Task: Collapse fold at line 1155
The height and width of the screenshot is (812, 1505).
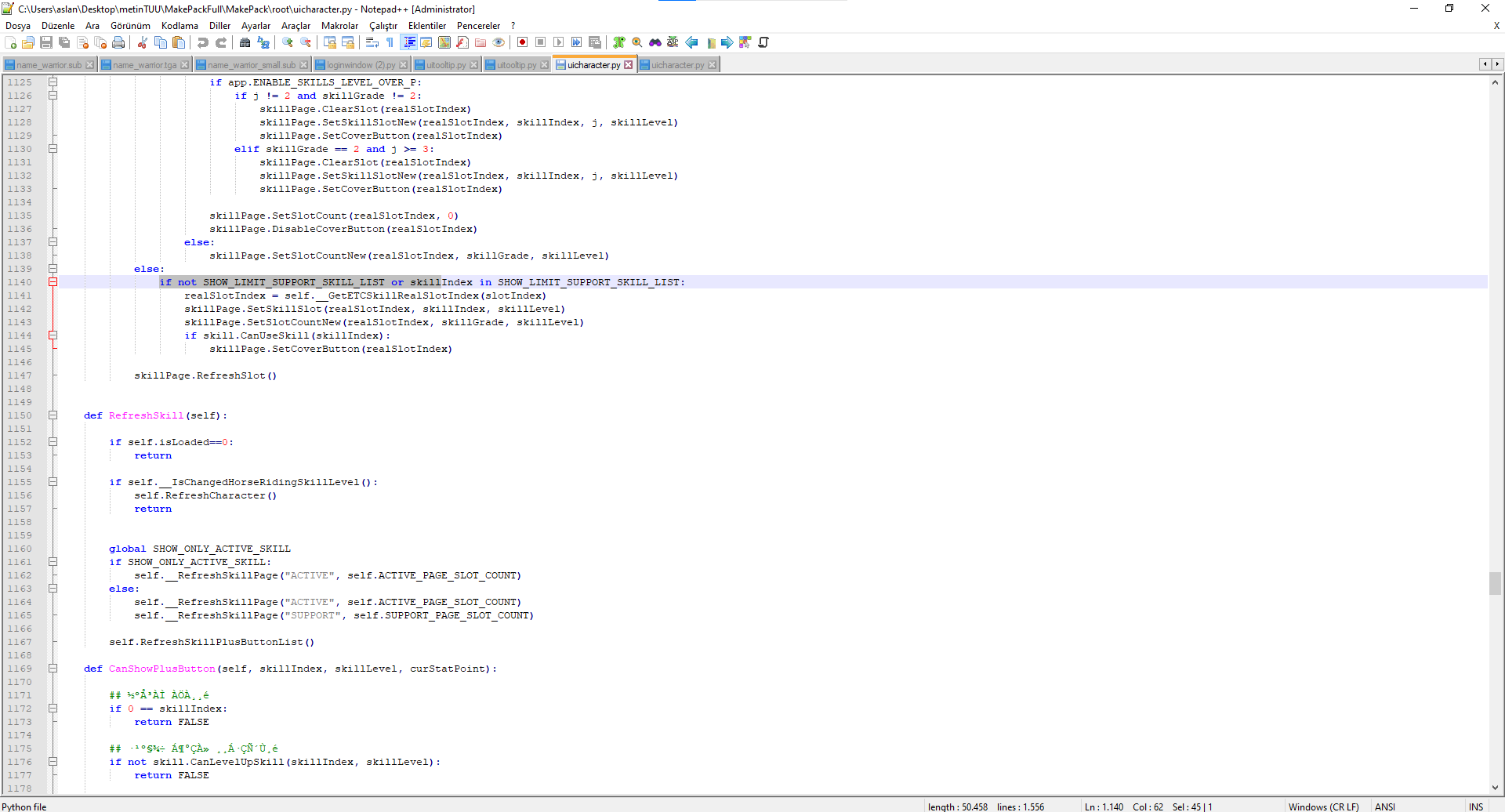Action: point(53,482)
